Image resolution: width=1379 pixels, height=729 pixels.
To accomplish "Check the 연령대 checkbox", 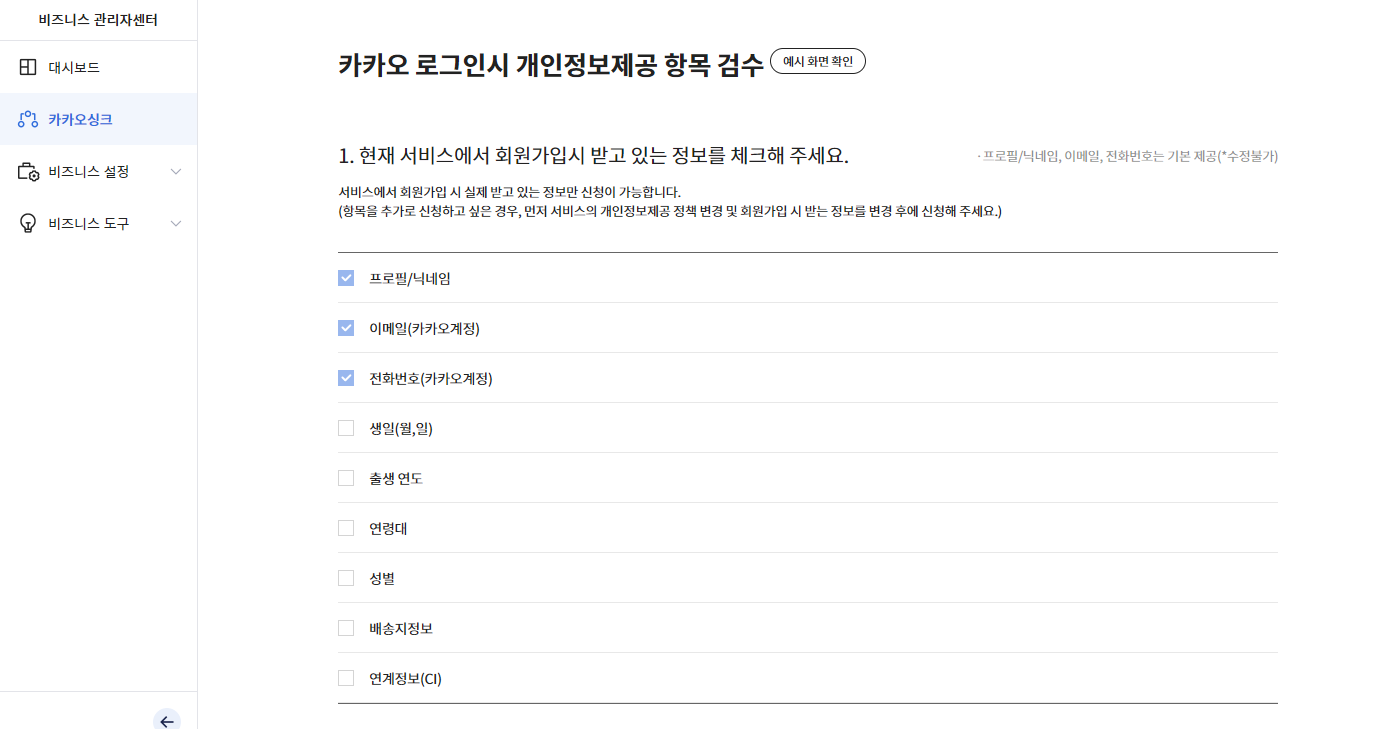I will click(x=346, y=528).
